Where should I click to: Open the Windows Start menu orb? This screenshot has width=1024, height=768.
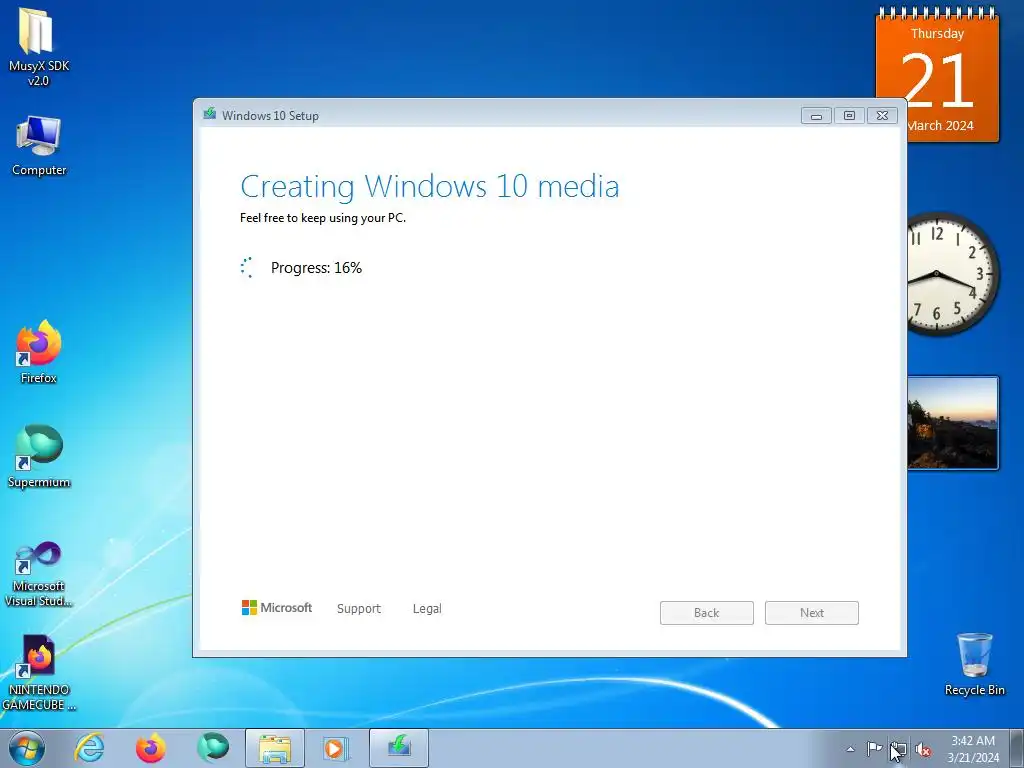(x=27, y=748)
